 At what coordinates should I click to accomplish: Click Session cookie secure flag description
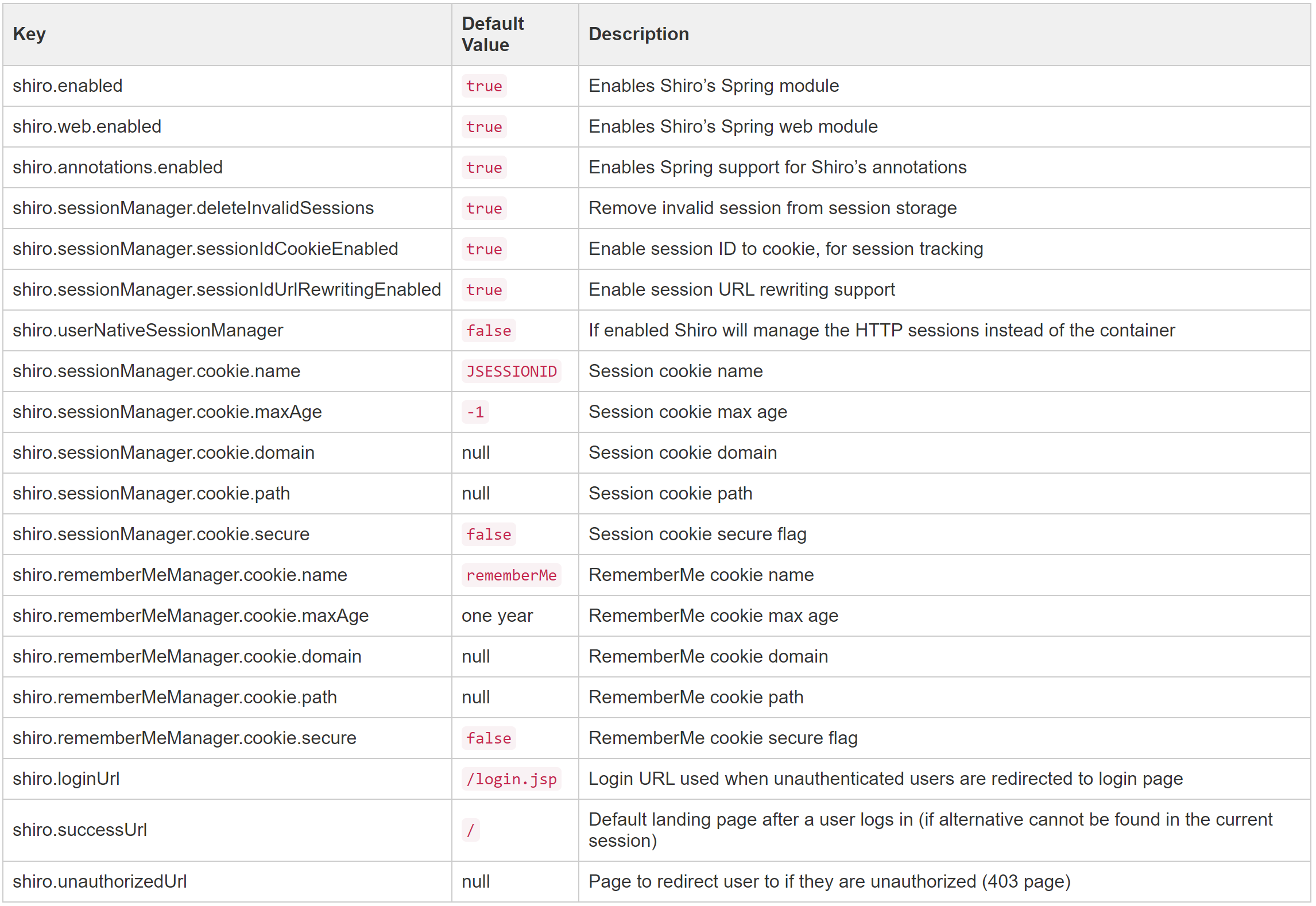click(697, 534)
